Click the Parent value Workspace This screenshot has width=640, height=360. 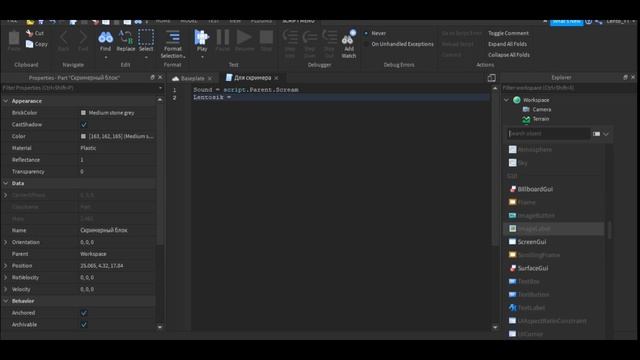(x=93, y=254)
